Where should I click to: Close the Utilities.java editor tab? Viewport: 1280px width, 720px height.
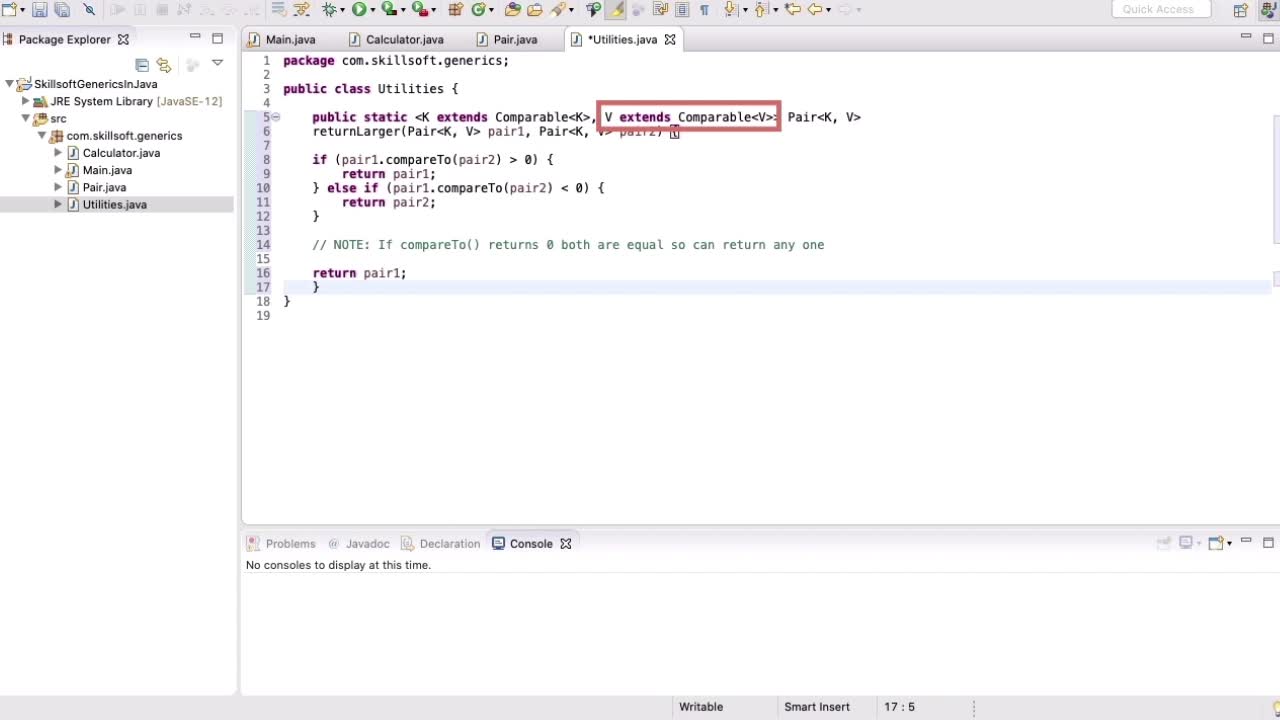click(x=670, y=39)
